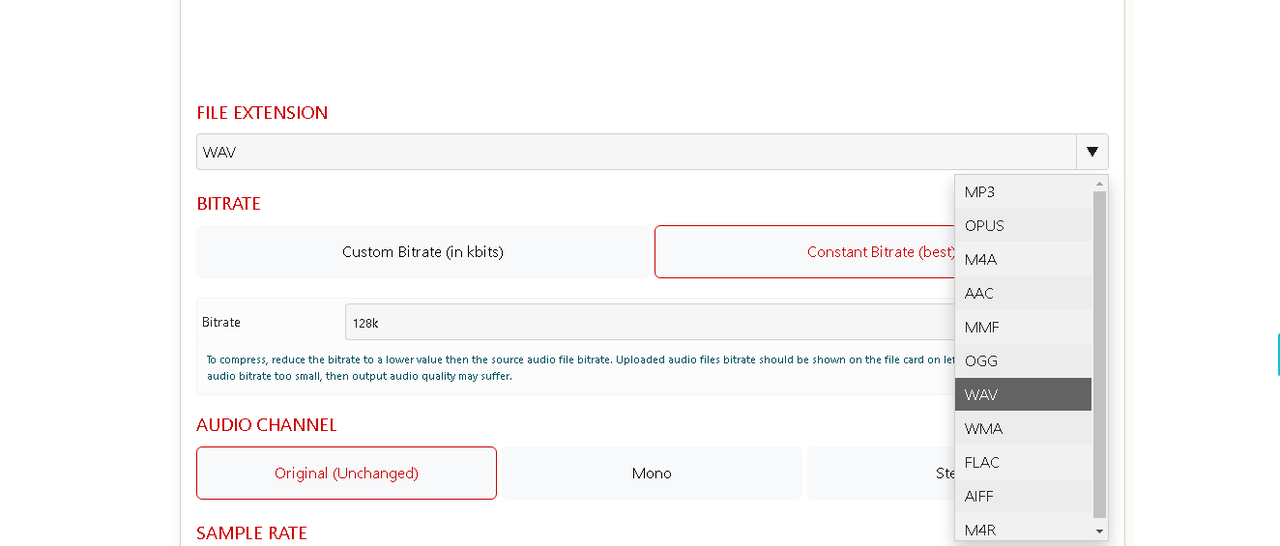
Task: Choose the MMF extension option
Action: pyautogui.click(x=1022, y=328)
